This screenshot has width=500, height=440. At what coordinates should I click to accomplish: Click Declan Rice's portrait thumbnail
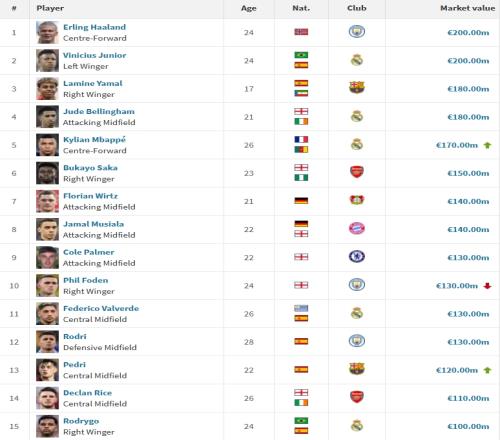pos(47,398)
